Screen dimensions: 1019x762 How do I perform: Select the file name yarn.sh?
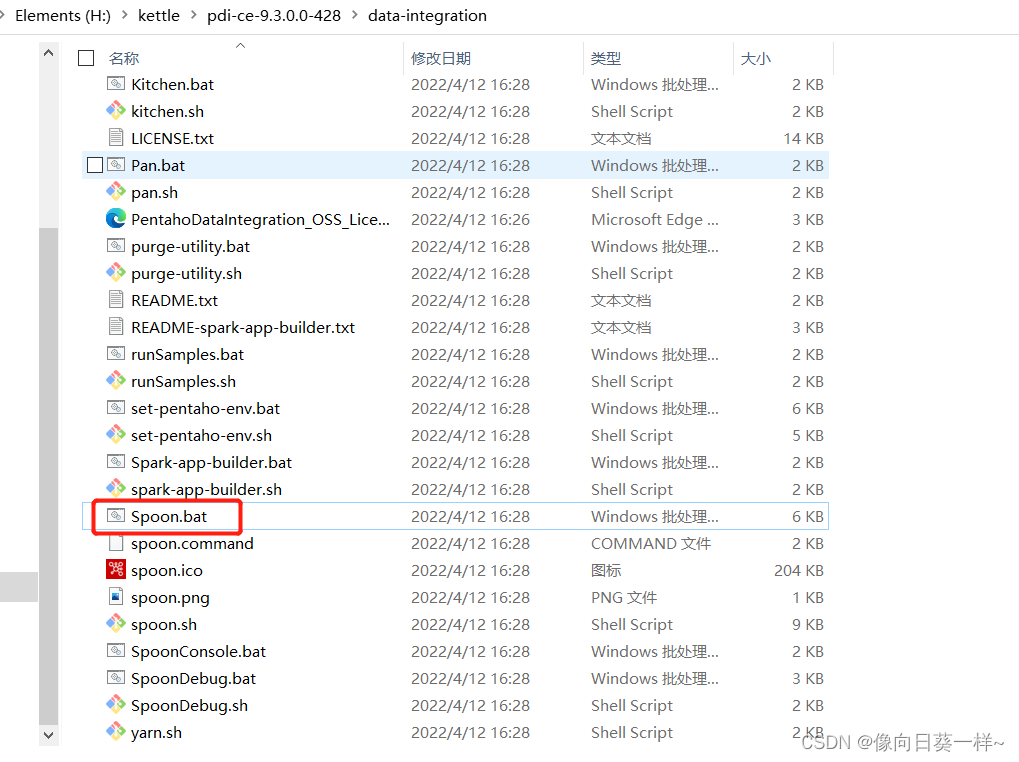[156, 733]
